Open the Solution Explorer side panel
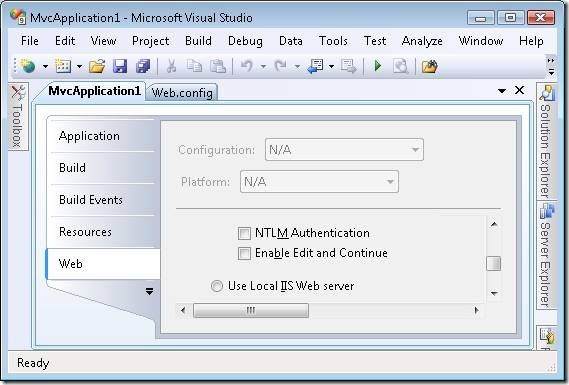 pyautogui.click(x=546, y=142)
